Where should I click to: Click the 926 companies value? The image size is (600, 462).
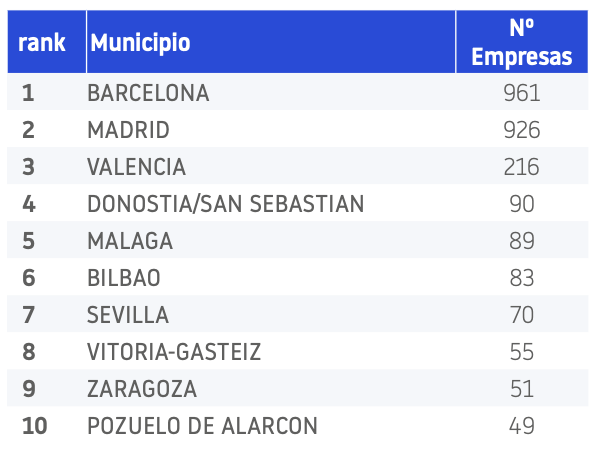tap(522, 130)
